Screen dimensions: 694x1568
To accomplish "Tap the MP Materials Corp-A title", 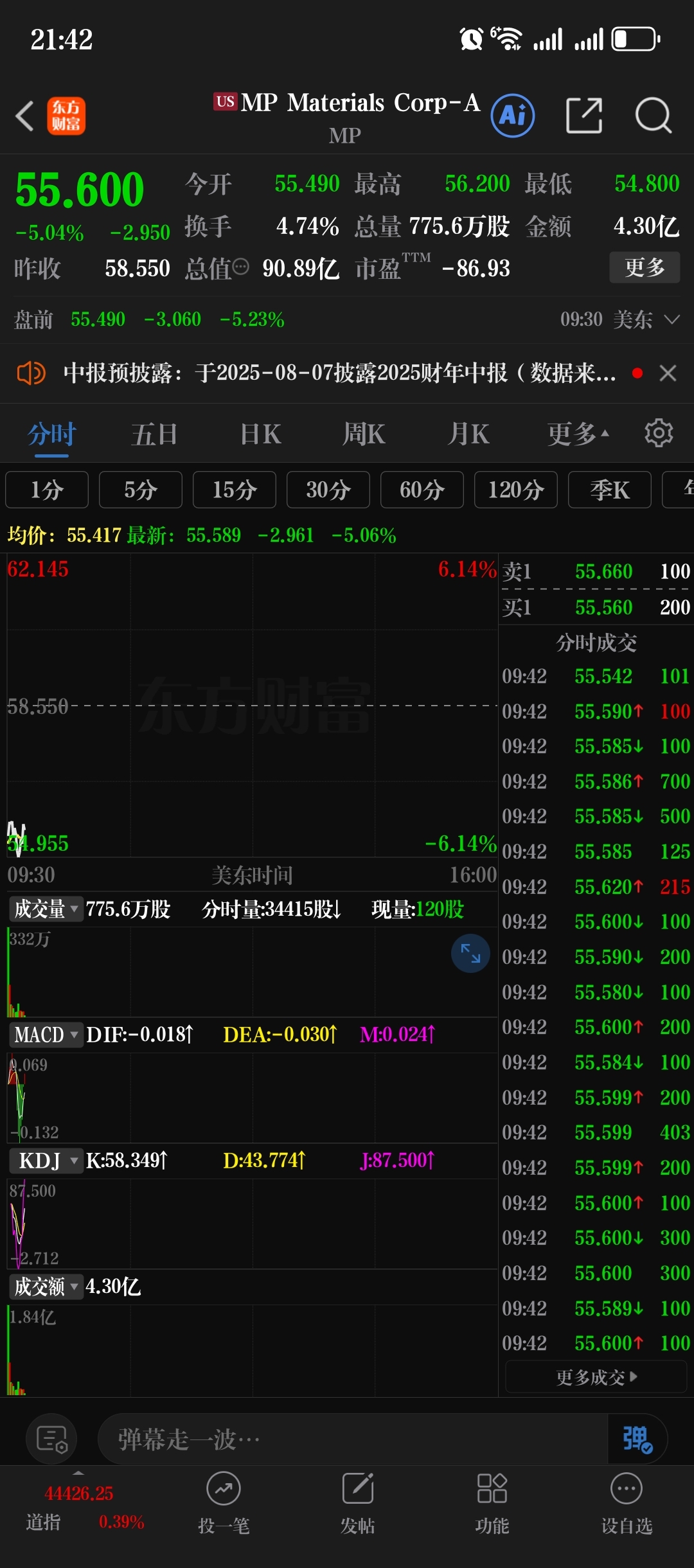I will 360,103.
